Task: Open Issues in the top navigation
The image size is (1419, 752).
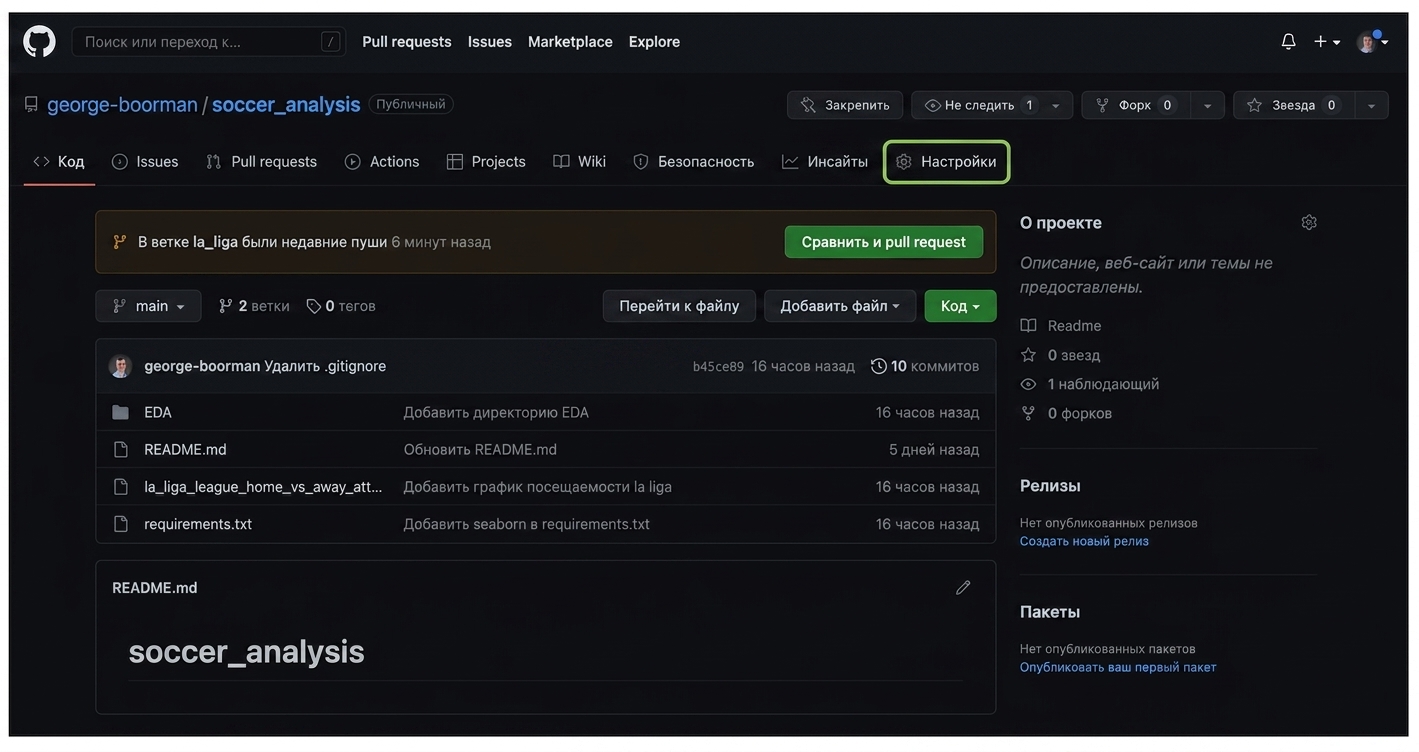Action: tap(490, 41)
